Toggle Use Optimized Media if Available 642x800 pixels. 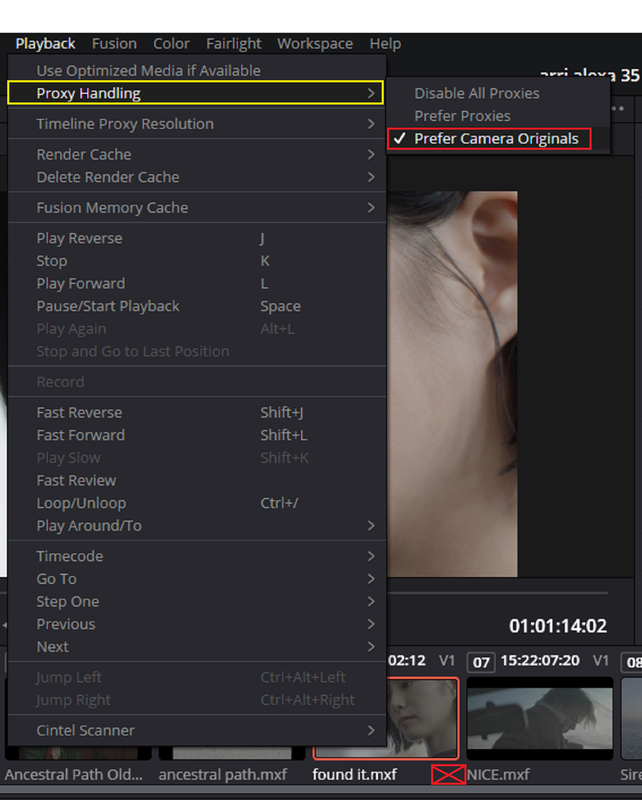197,70
